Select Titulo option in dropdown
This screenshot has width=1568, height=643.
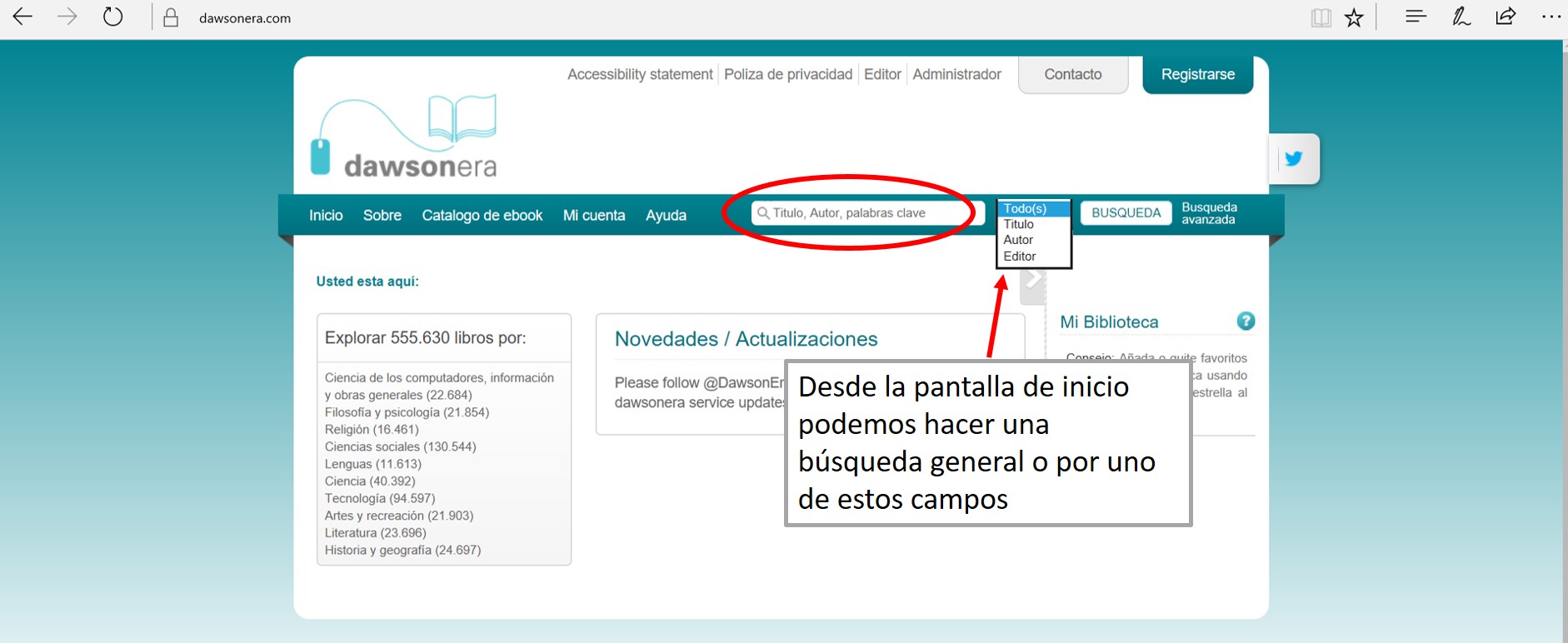[1034, 224]
